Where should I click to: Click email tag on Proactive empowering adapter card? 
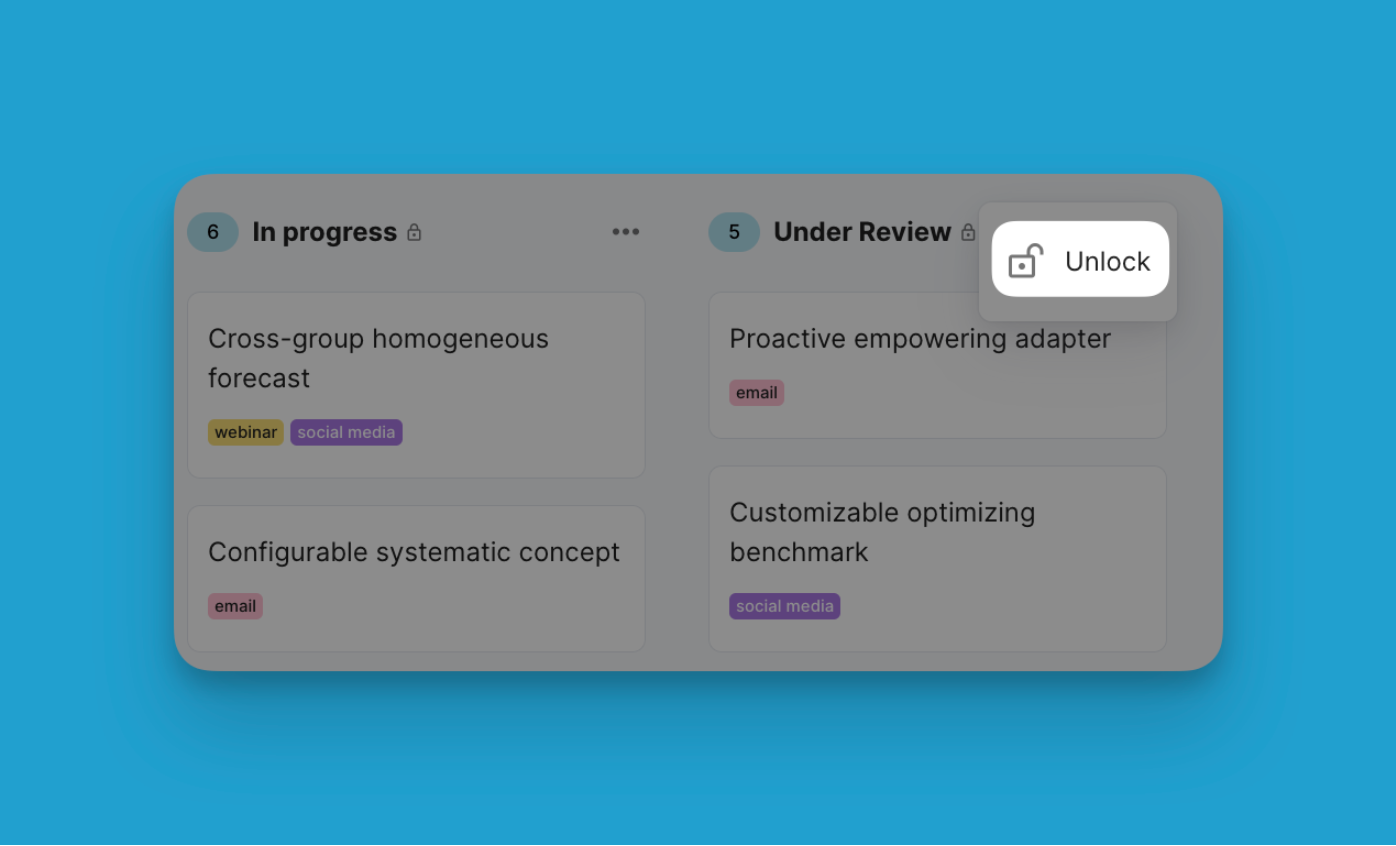point(756,393)
